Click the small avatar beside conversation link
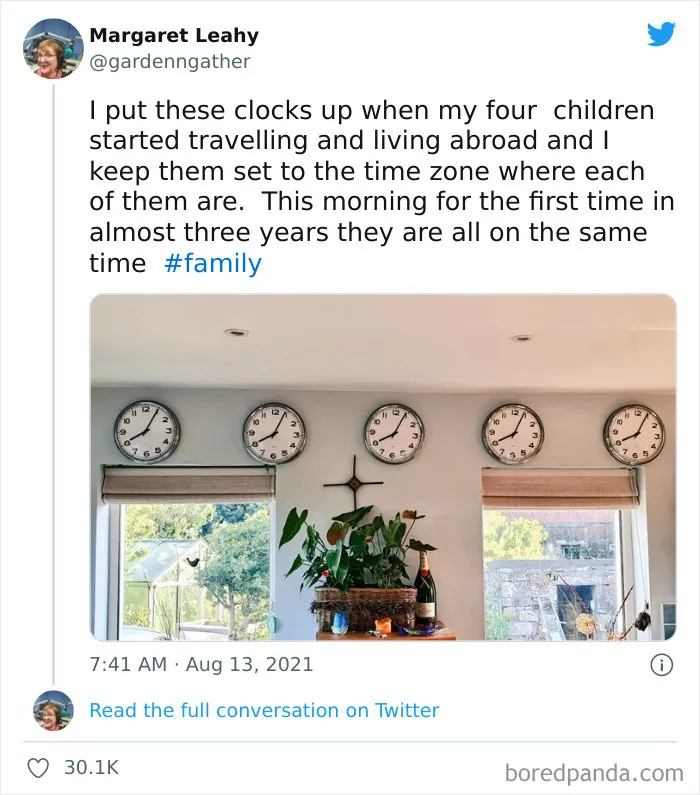The width and height of the screenshot is (700, 795). point(53,710)
